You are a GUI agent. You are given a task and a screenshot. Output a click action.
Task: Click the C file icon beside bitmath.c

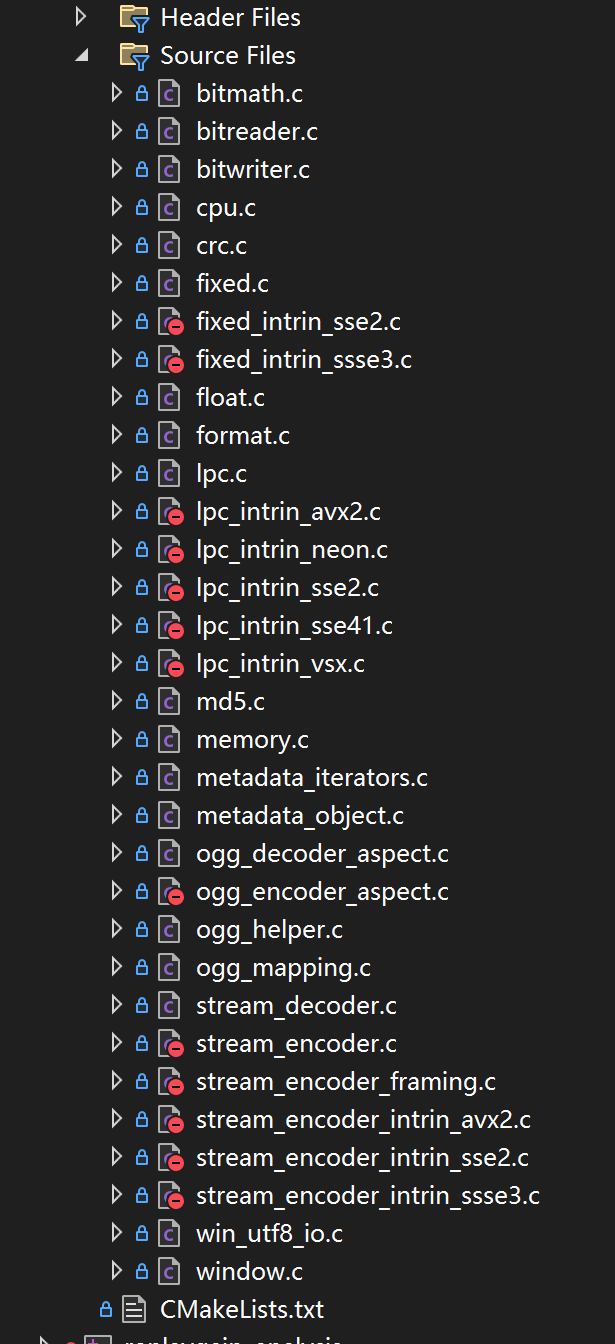click(x=168, y=93)
